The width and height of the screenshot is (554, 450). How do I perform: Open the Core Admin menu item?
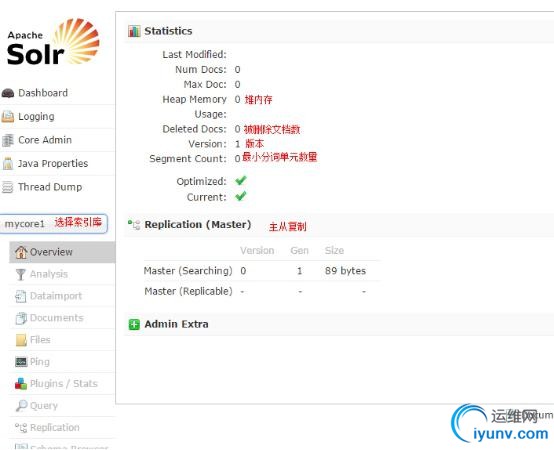point(58,140)
